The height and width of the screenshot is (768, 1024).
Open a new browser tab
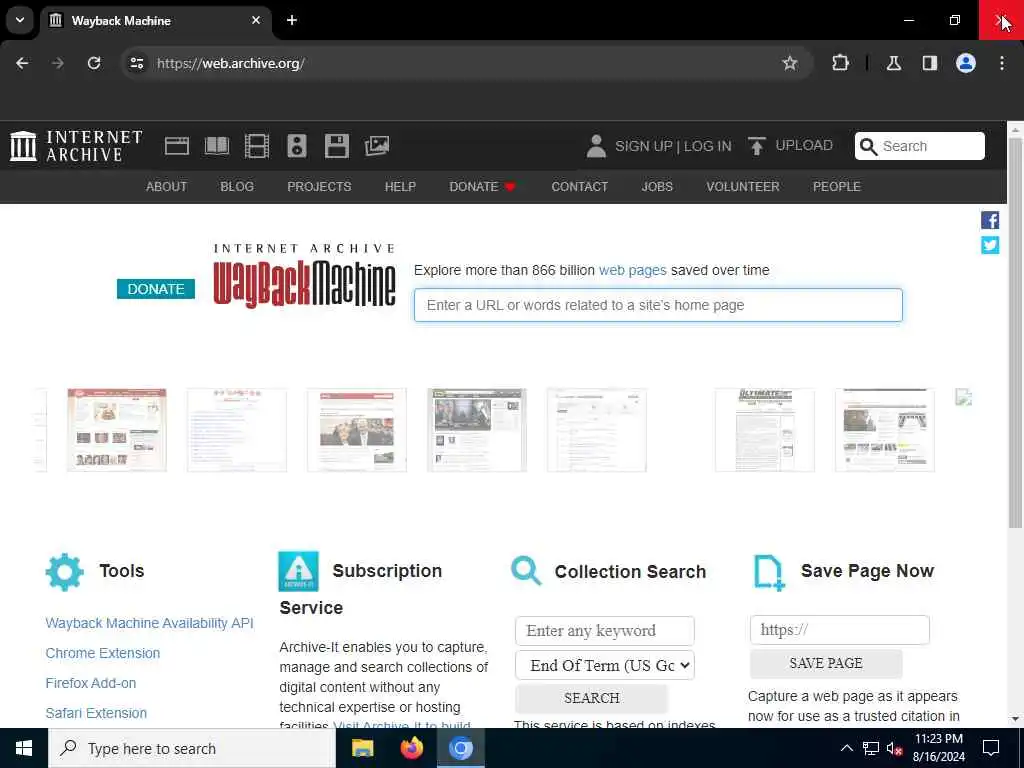pyautogui.click(x=292, y=20)
